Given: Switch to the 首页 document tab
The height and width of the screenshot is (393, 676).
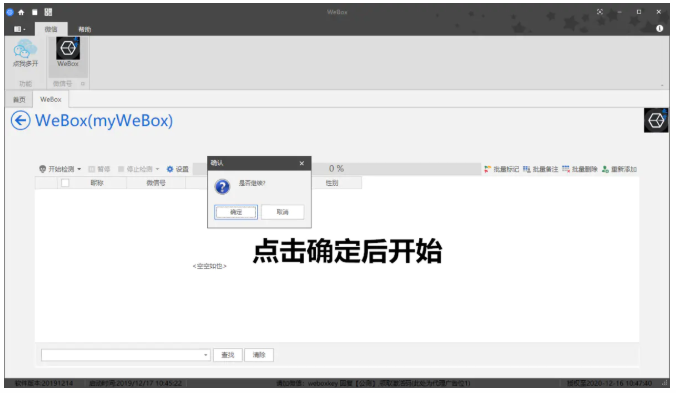Looking at the screenshot, I should click(x=19, y=100).
